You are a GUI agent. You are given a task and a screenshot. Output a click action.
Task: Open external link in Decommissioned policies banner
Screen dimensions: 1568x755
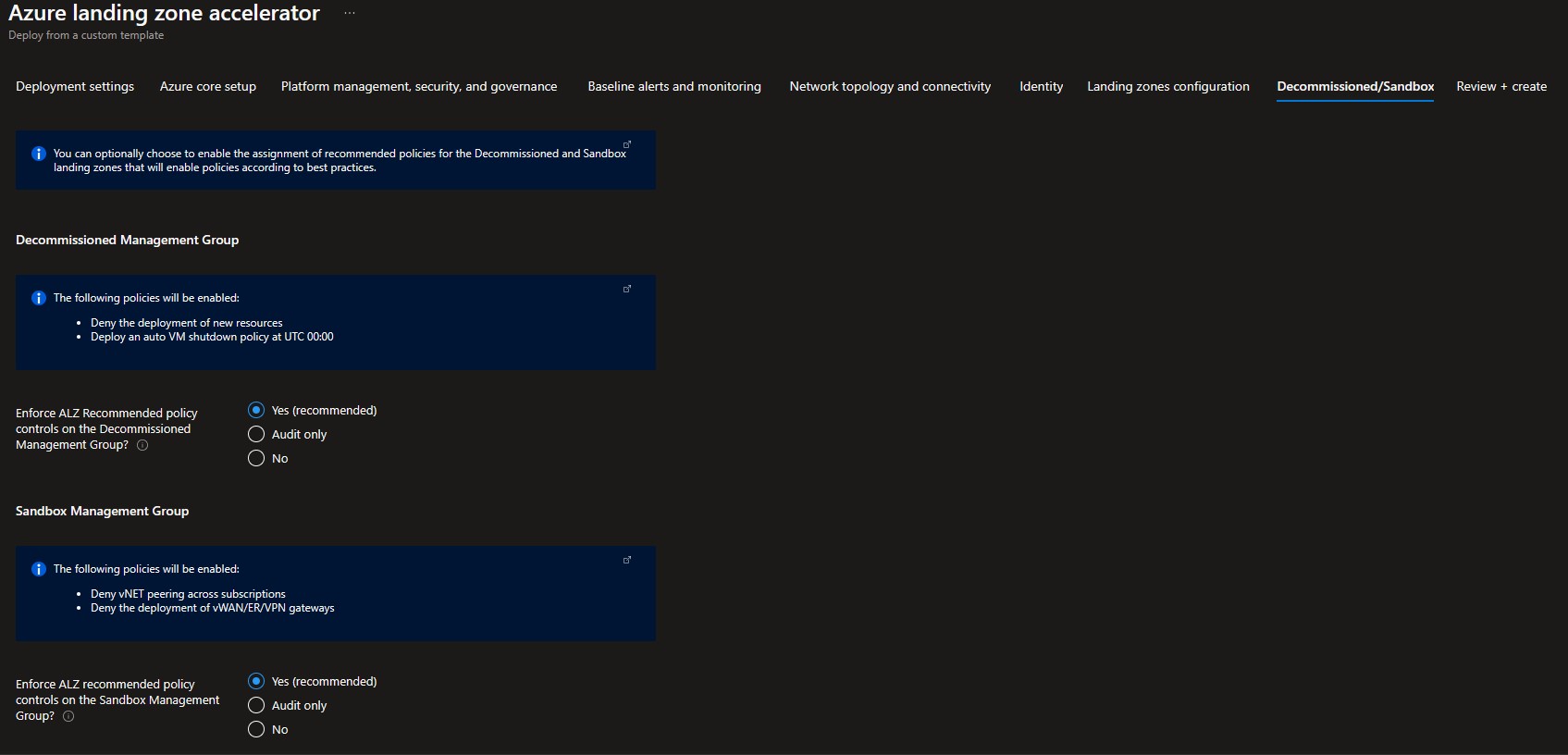click(x=627, y=289)
